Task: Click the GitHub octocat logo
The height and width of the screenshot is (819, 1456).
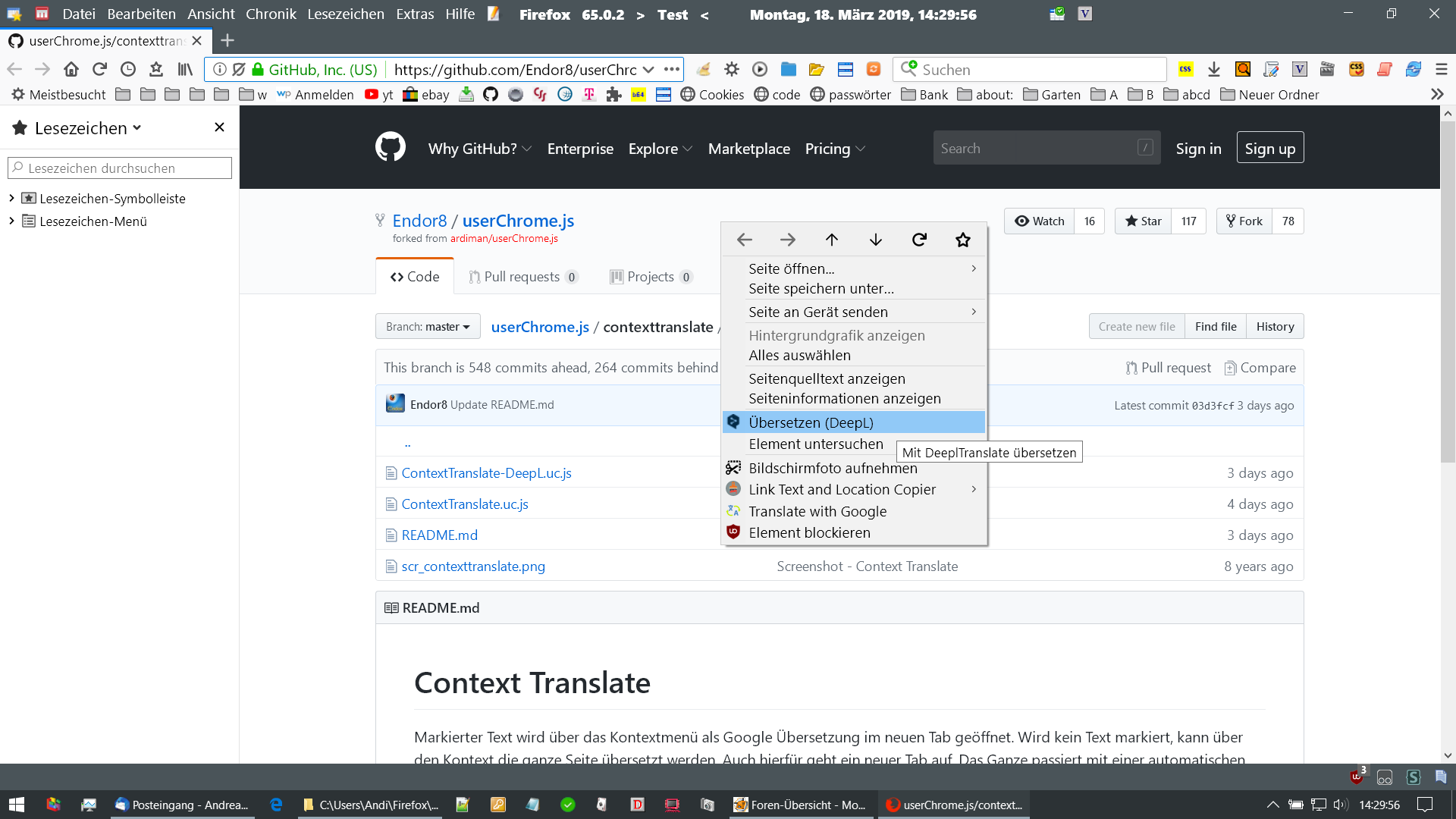Action: tap(391, 147)
